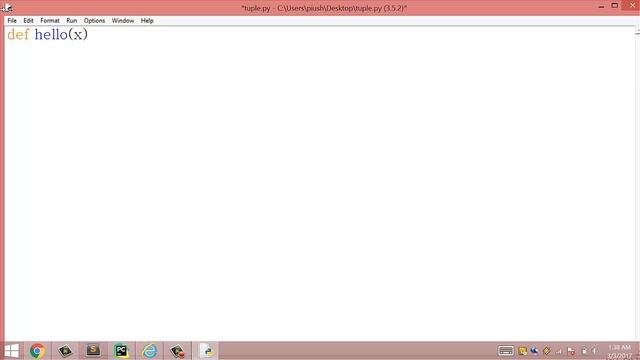Open the taskbar clock and date

[620, 351]
